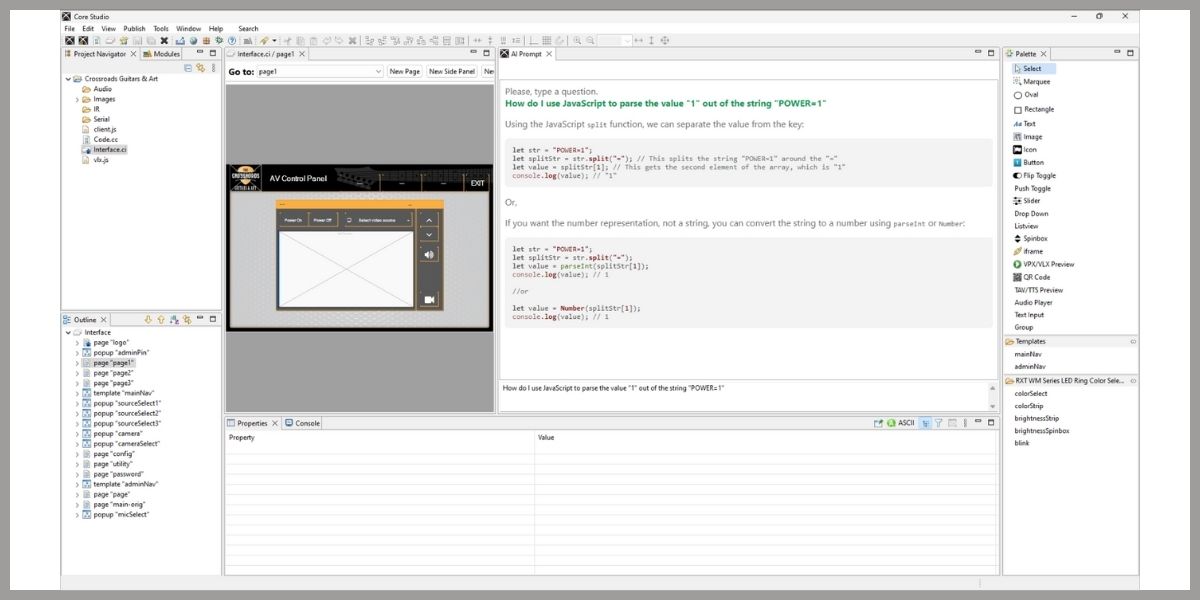Click the VPX/VLX Preview palette item

coord(1047,264)
